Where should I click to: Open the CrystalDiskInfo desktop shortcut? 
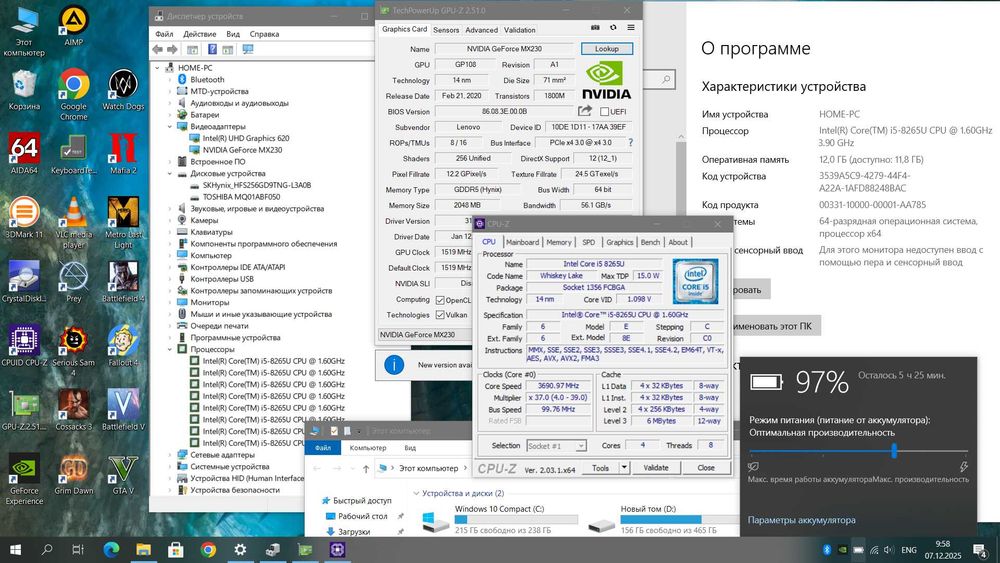[24, 281]
